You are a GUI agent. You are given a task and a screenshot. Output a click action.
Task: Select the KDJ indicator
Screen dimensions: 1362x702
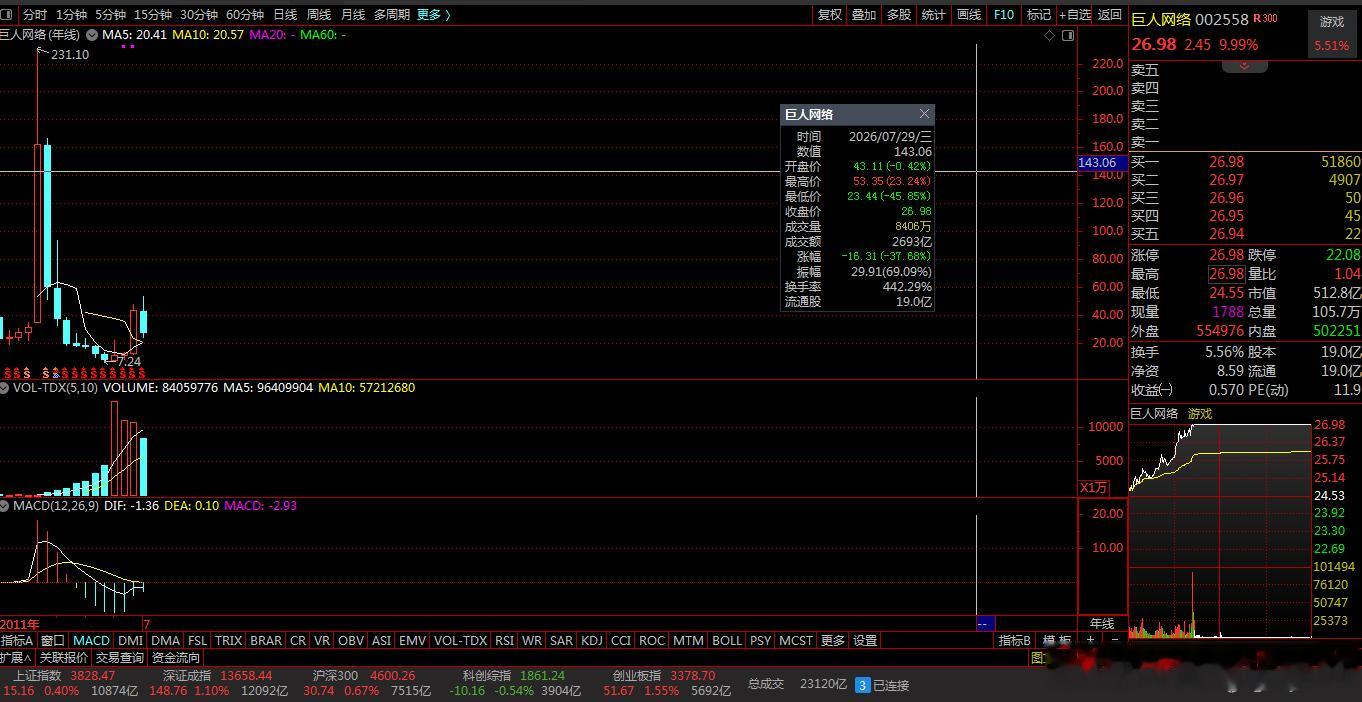592,640
